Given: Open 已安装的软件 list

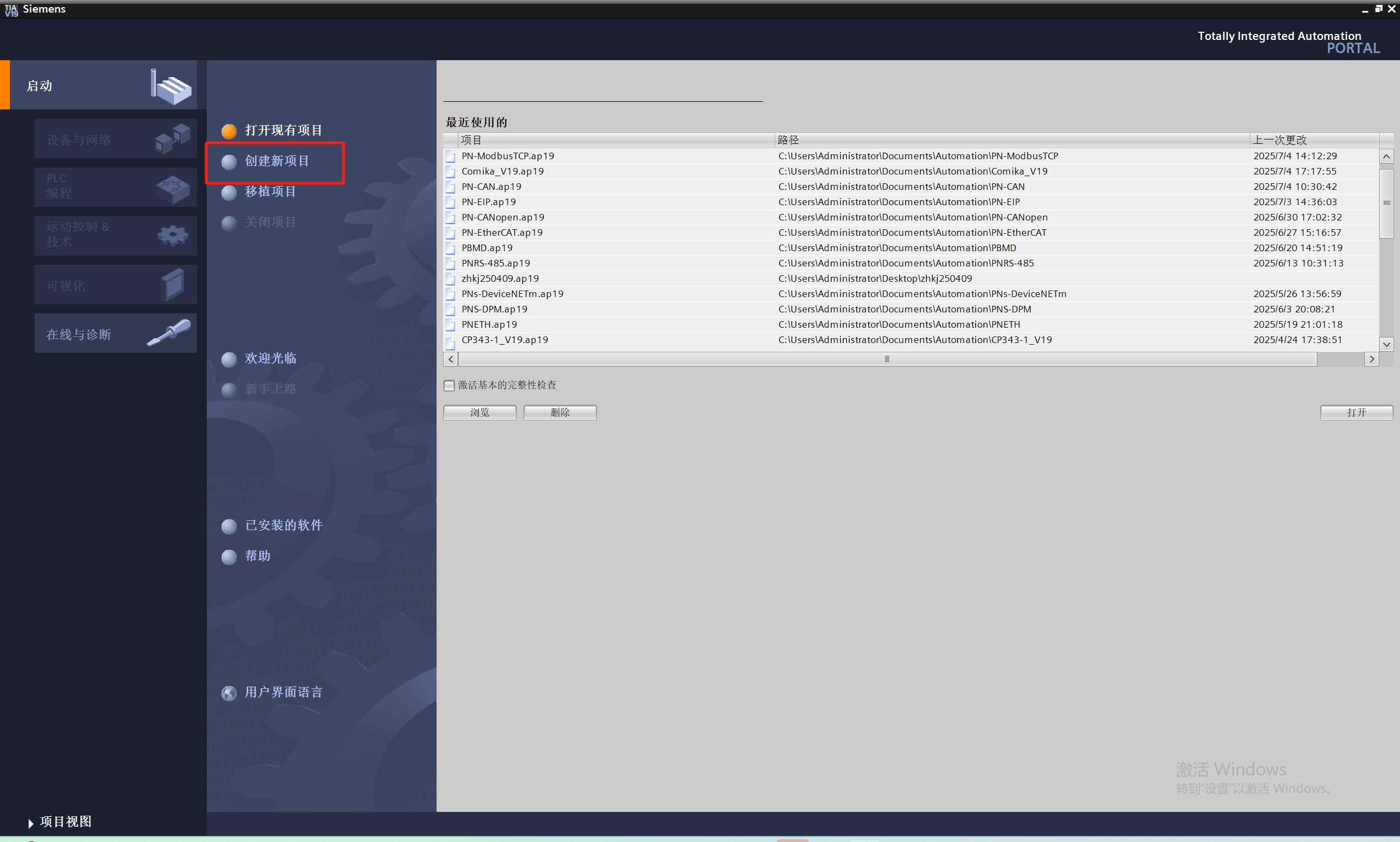Looking at the screenshot, I should (283, 525).
